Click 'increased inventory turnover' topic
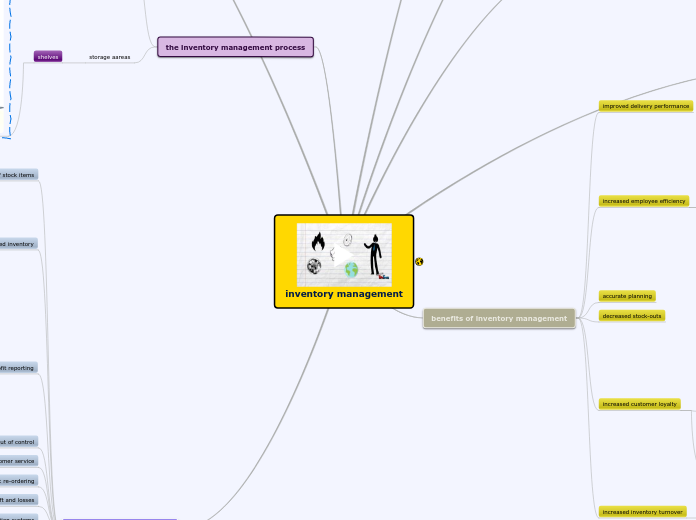 click(642, 512)
